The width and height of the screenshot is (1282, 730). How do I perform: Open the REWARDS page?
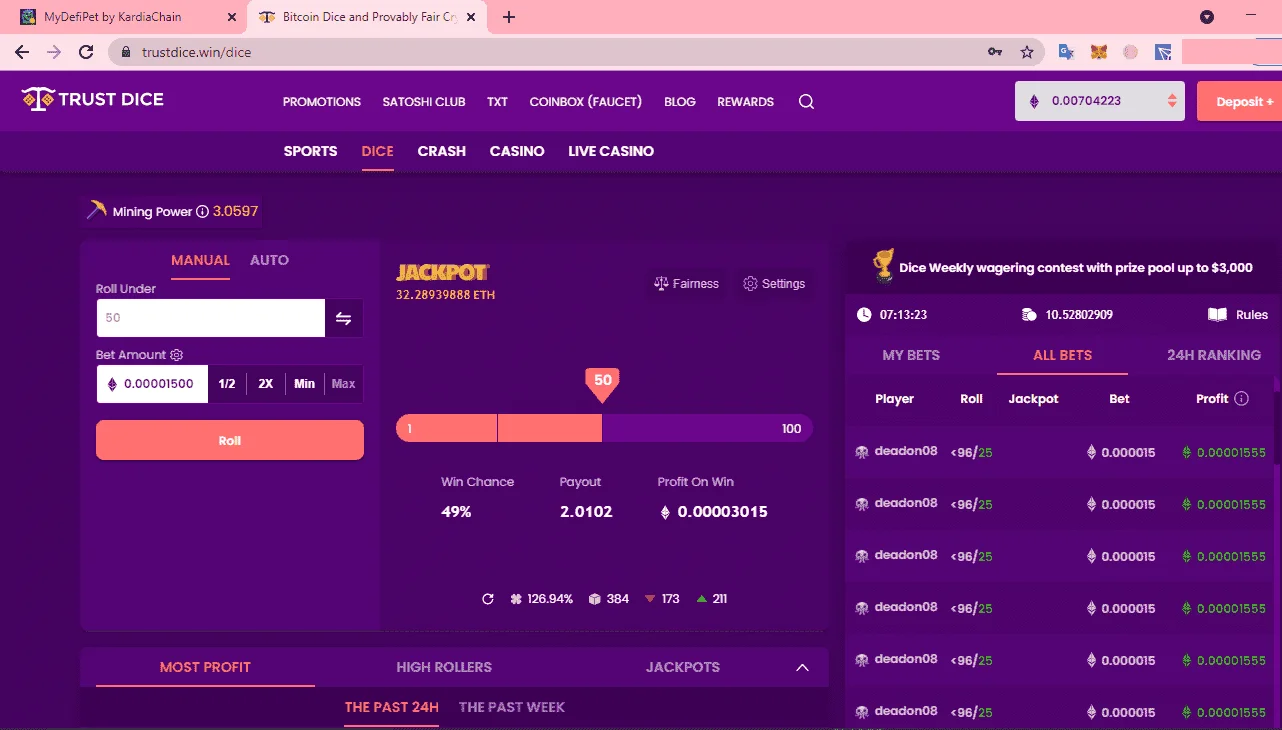coord(746,102)
